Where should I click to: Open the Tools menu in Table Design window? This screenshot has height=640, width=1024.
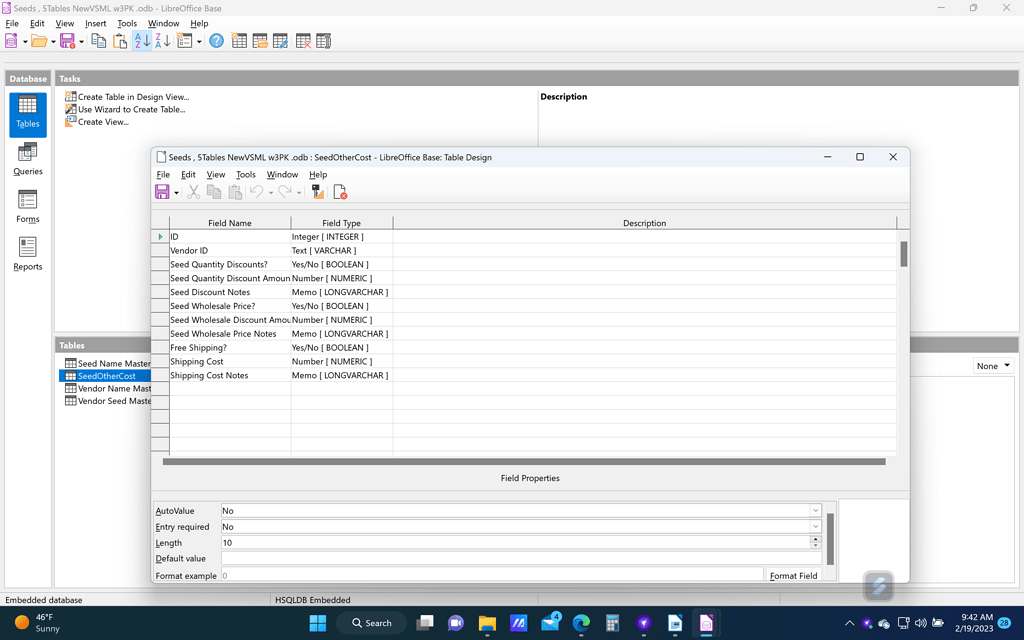pos(245,174)
